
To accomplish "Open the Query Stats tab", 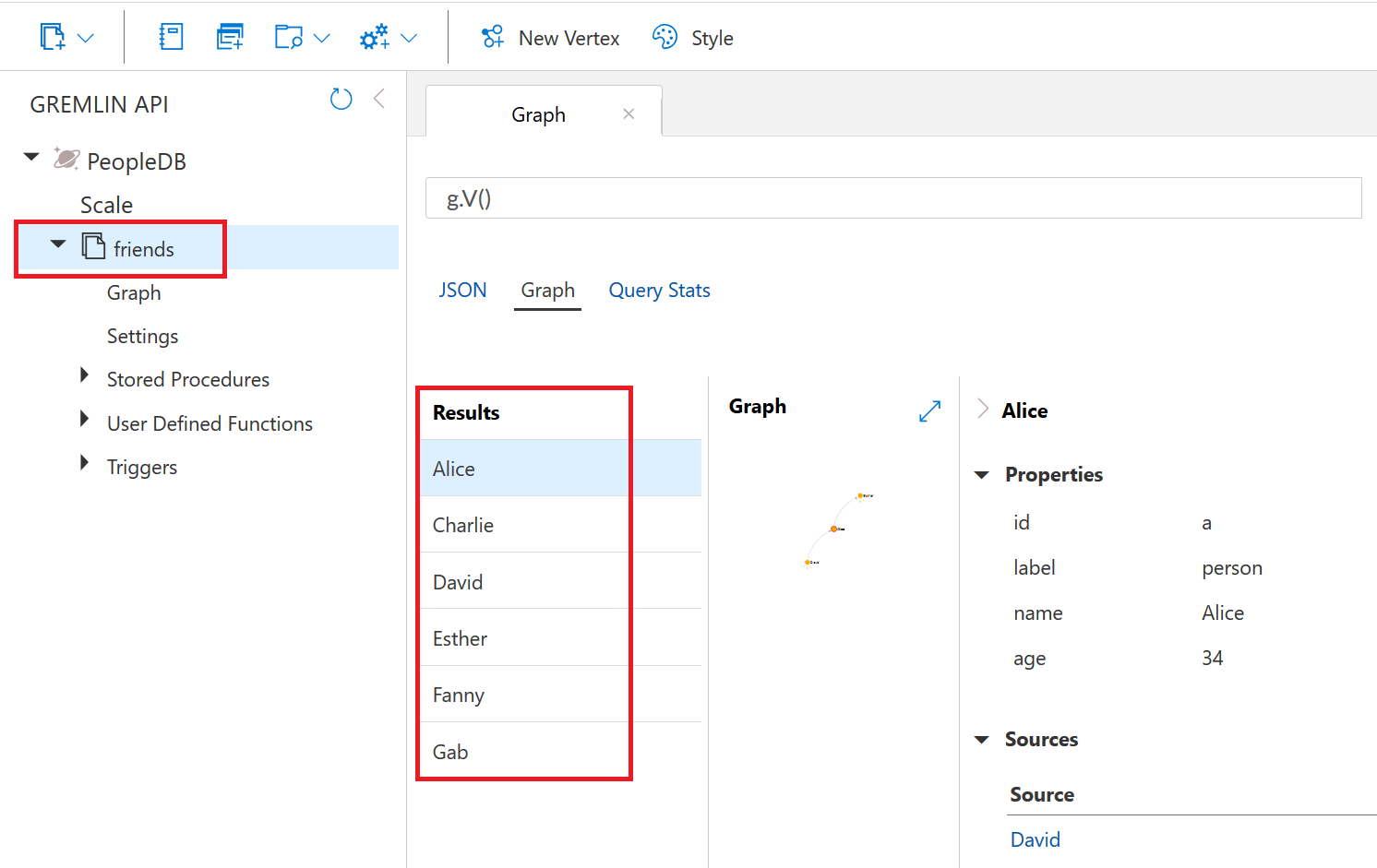I will pyautogui.click(x=659, y=291).
